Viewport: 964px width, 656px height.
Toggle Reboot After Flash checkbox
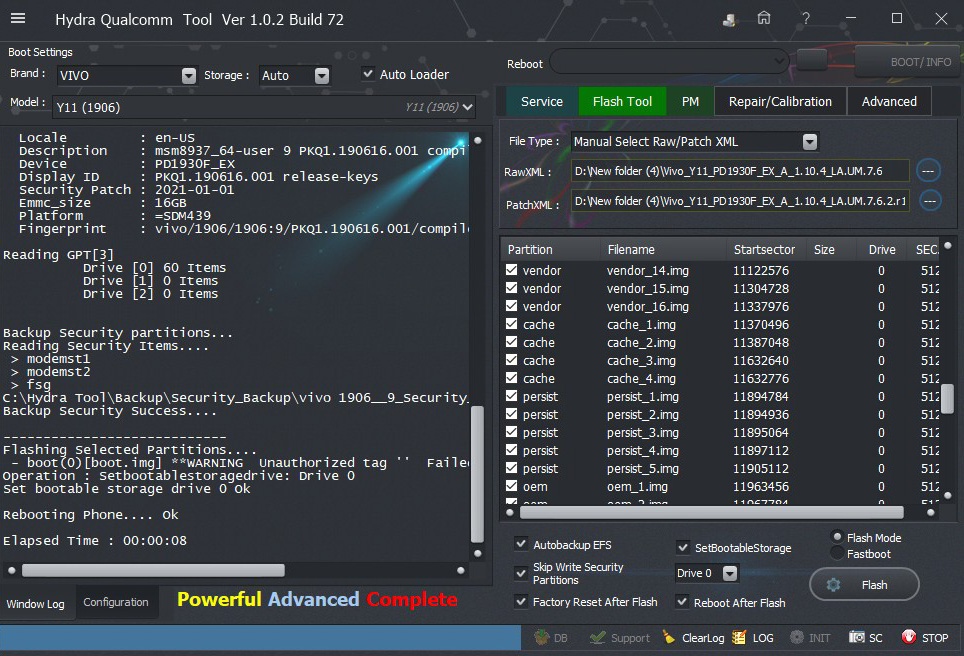point(682,602)
